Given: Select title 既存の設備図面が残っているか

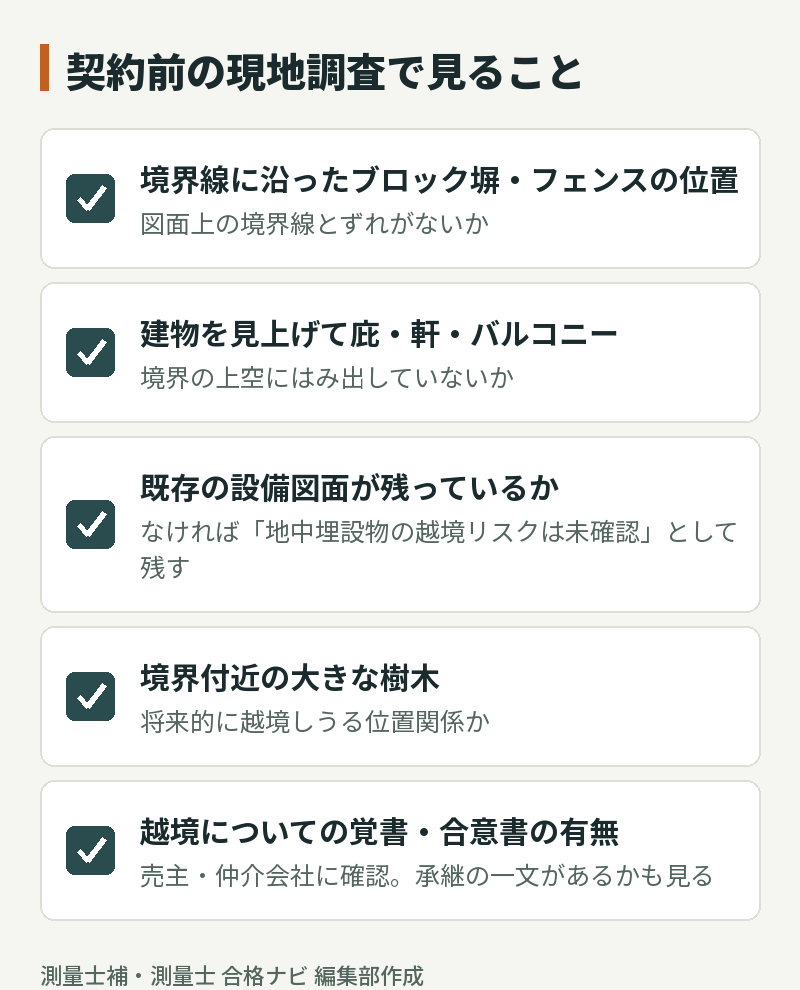Looking at the screenshot, I should (x=349, y=488).
